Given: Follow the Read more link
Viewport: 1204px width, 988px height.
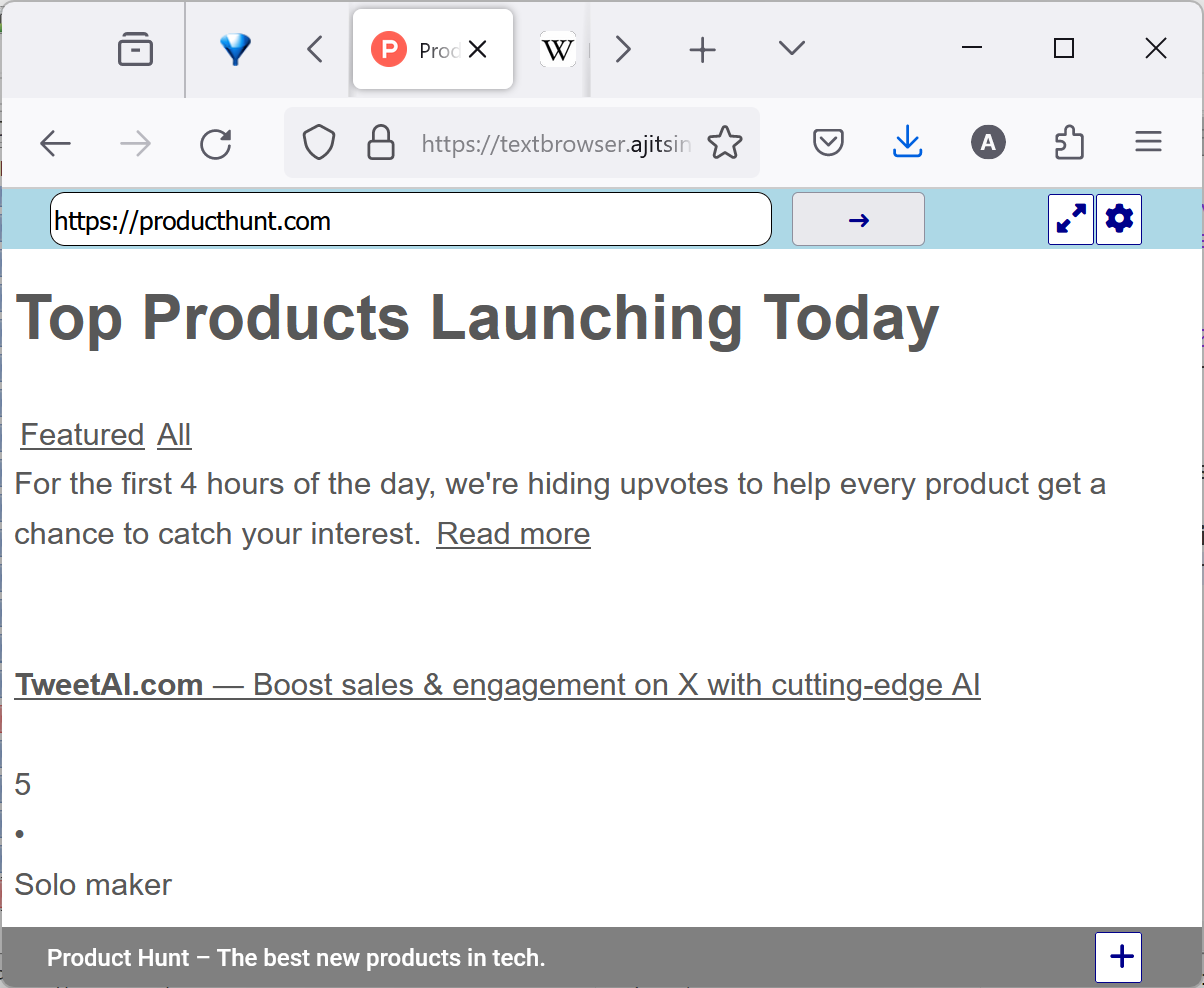Looking at the screenshot, I should pos(513,534).
